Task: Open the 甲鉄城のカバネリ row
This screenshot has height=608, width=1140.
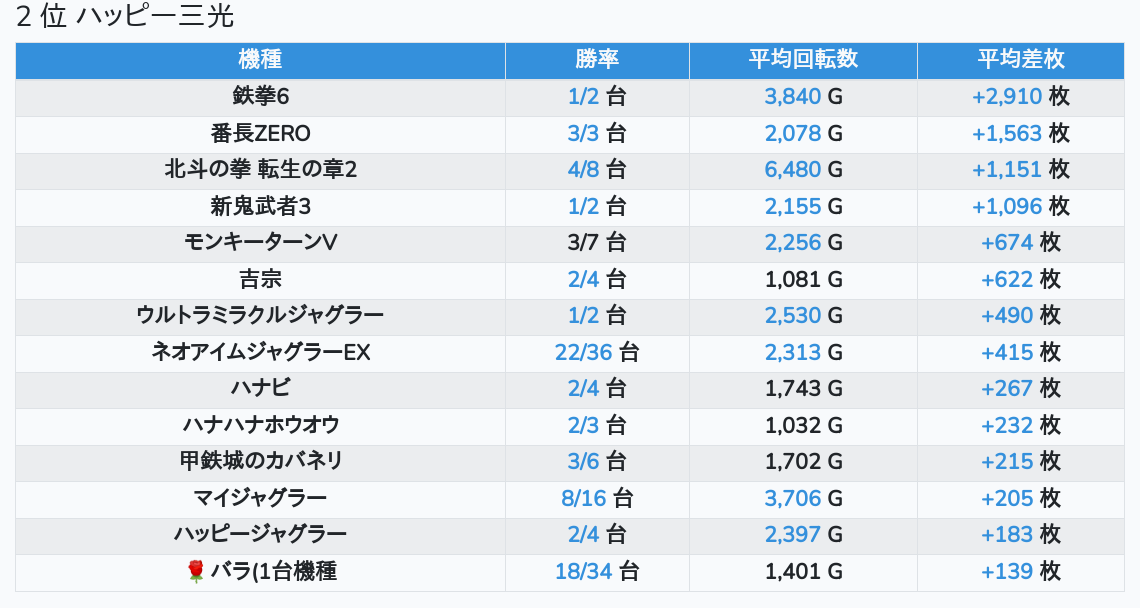Action: 260,462
